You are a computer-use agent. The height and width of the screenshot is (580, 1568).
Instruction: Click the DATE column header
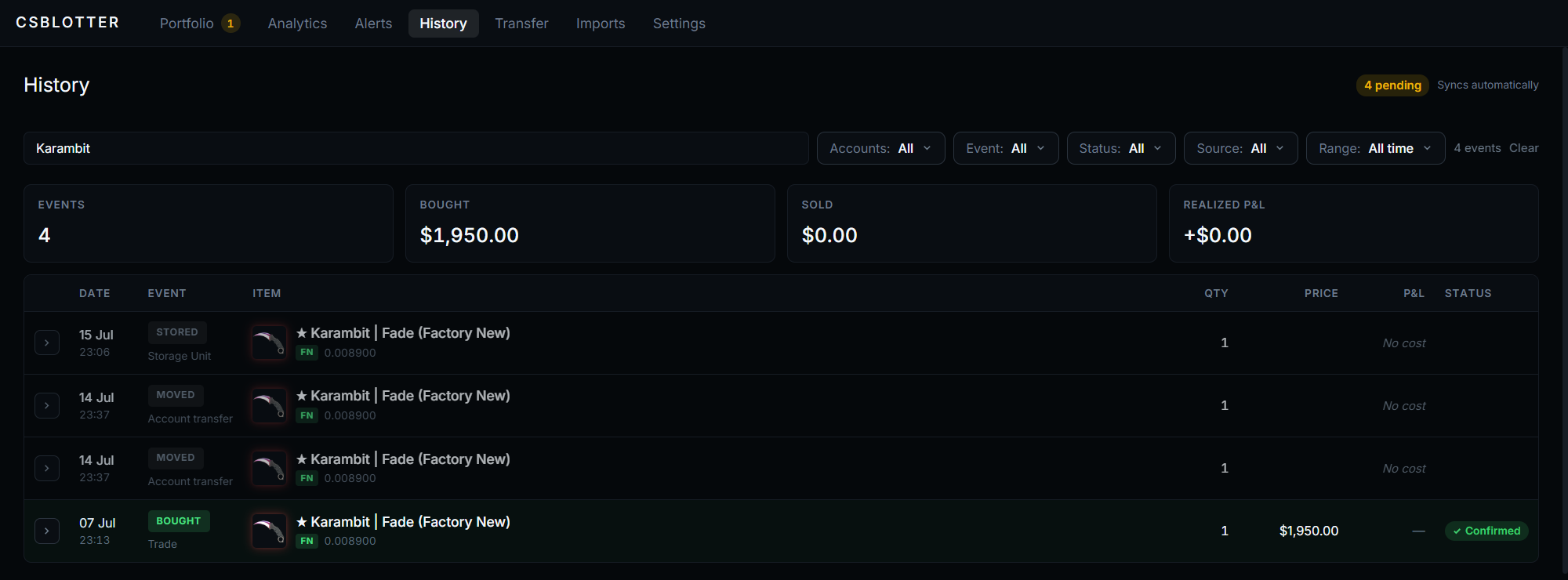[94, 293]
